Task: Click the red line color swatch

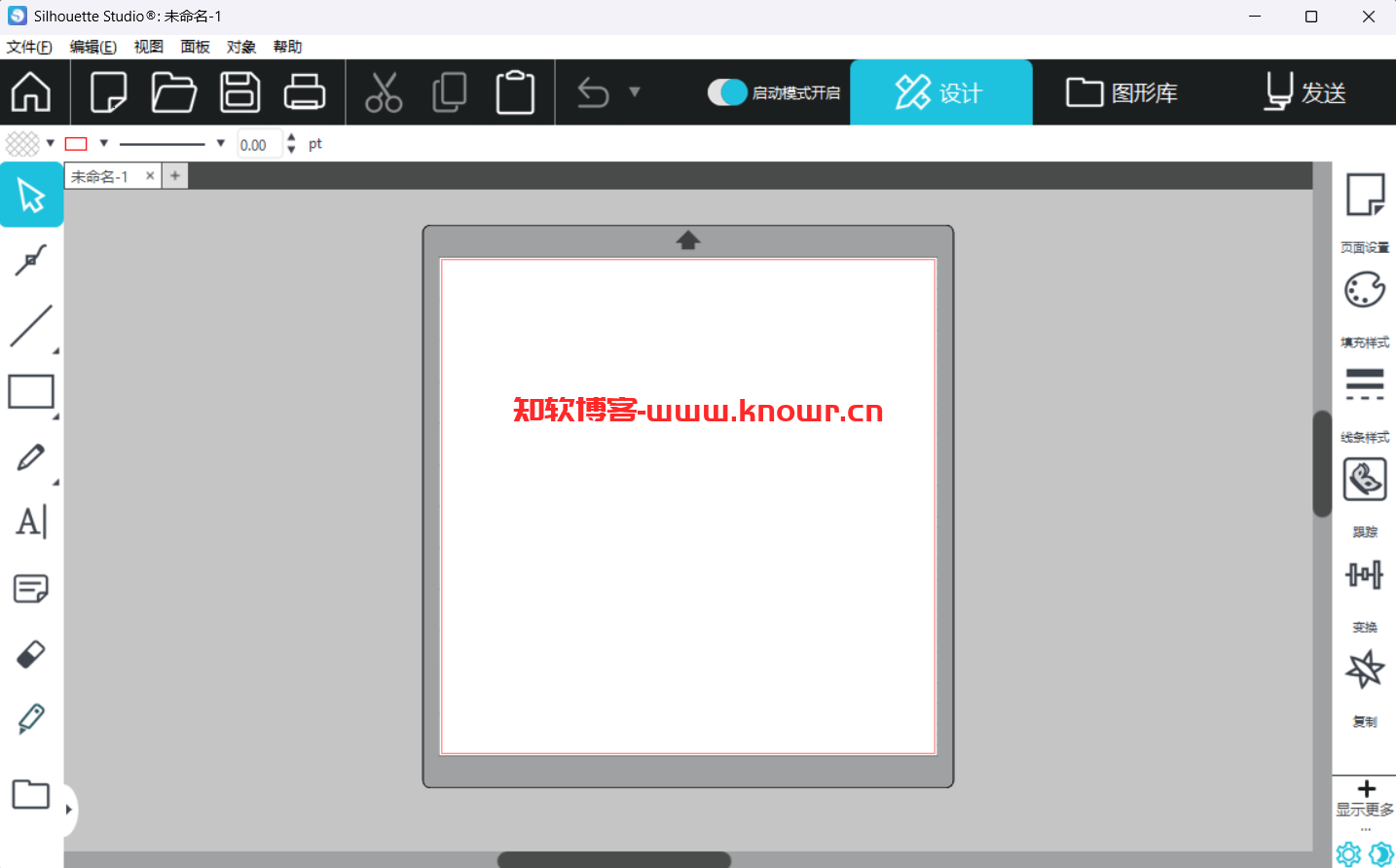Action: (x=76, y=144)
